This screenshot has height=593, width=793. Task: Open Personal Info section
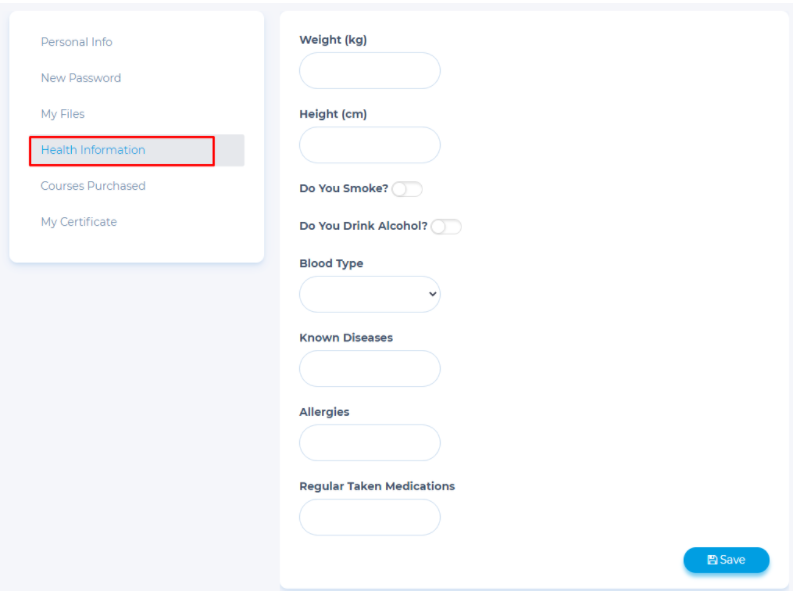(76, 42)
